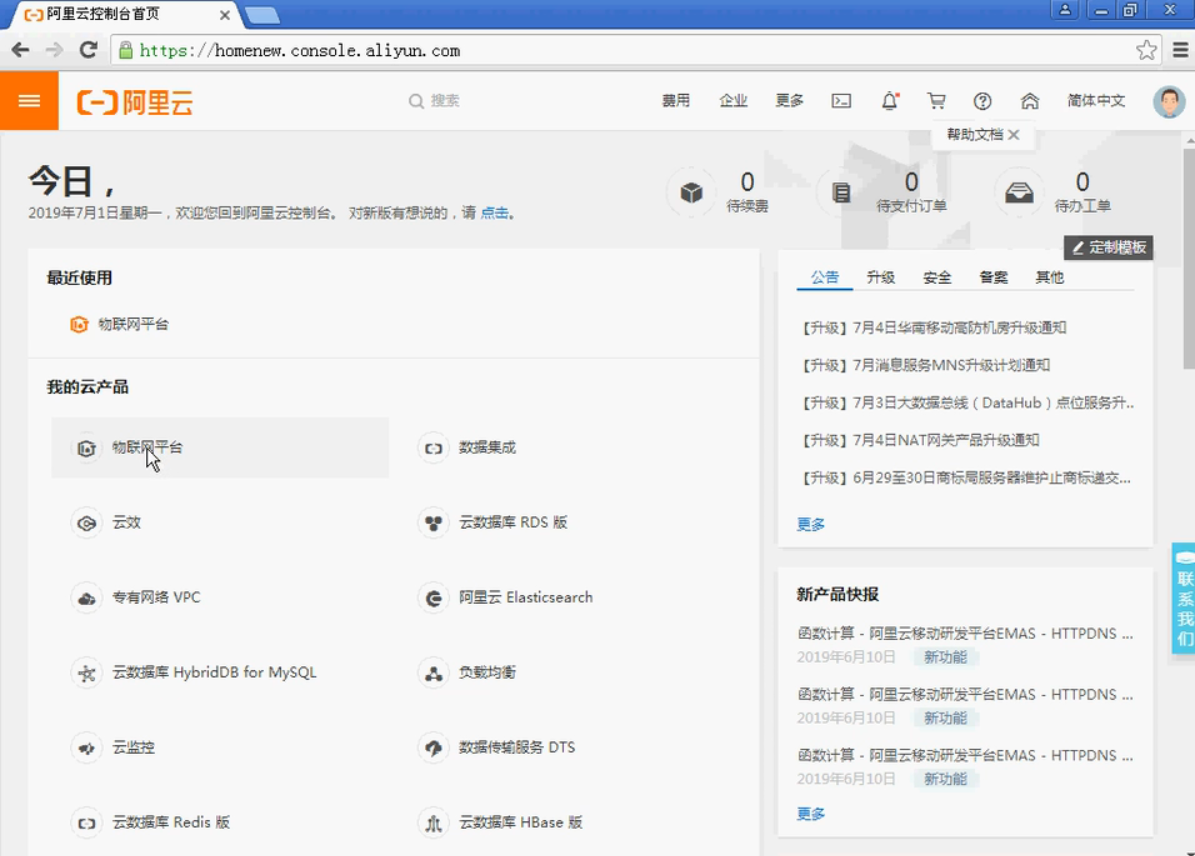Switch to the 安全 tab
This screenshot has height=856, width=1195.
[x=937, y=277]
